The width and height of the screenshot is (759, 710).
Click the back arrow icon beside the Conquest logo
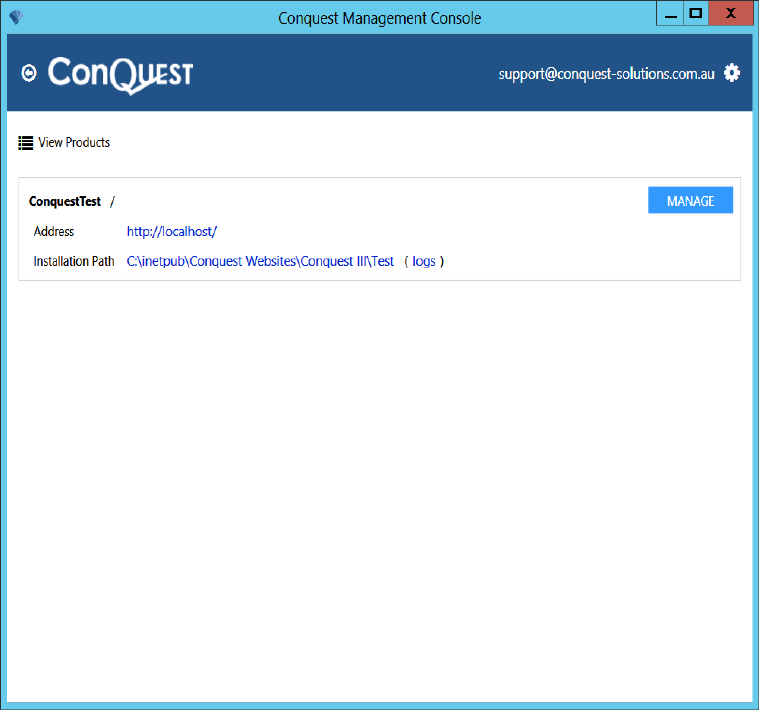(x=29, y=73)
